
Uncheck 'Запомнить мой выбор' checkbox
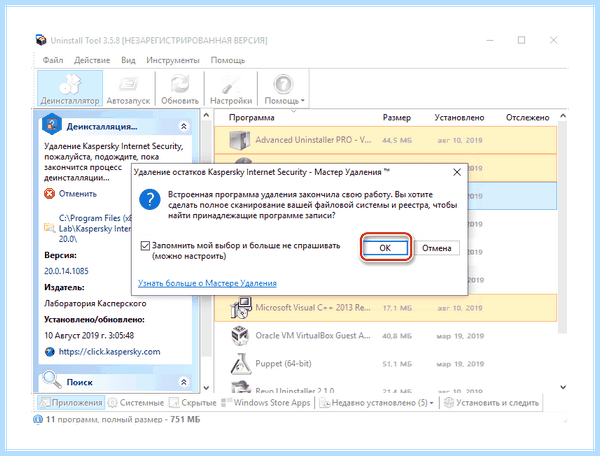coord(145,246)
